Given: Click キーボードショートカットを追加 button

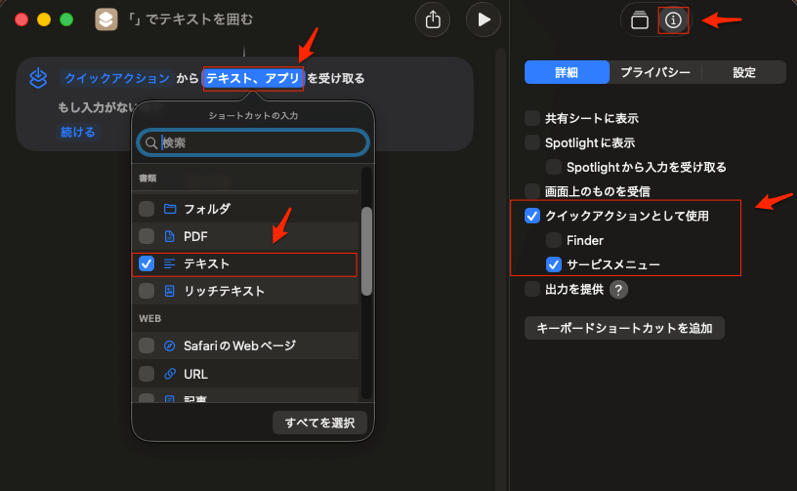Looking at the screenshot, I should [624, 328].
